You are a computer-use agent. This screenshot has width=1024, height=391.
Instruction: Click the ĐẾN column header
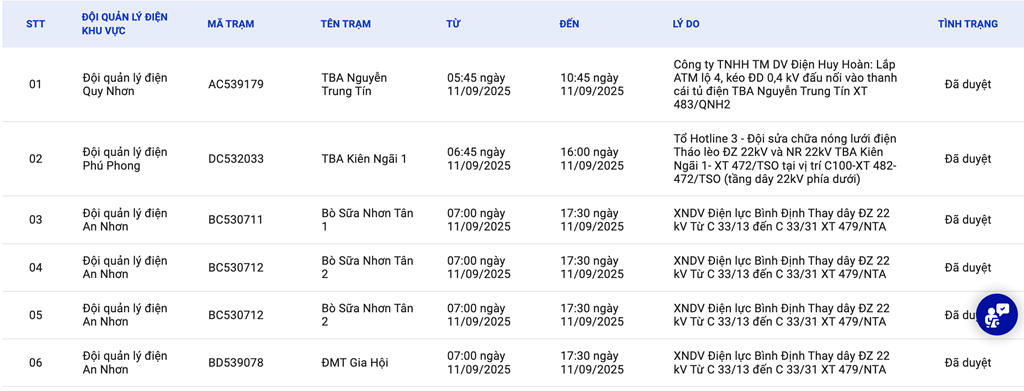pyautogui.click(x=569, y=24)
